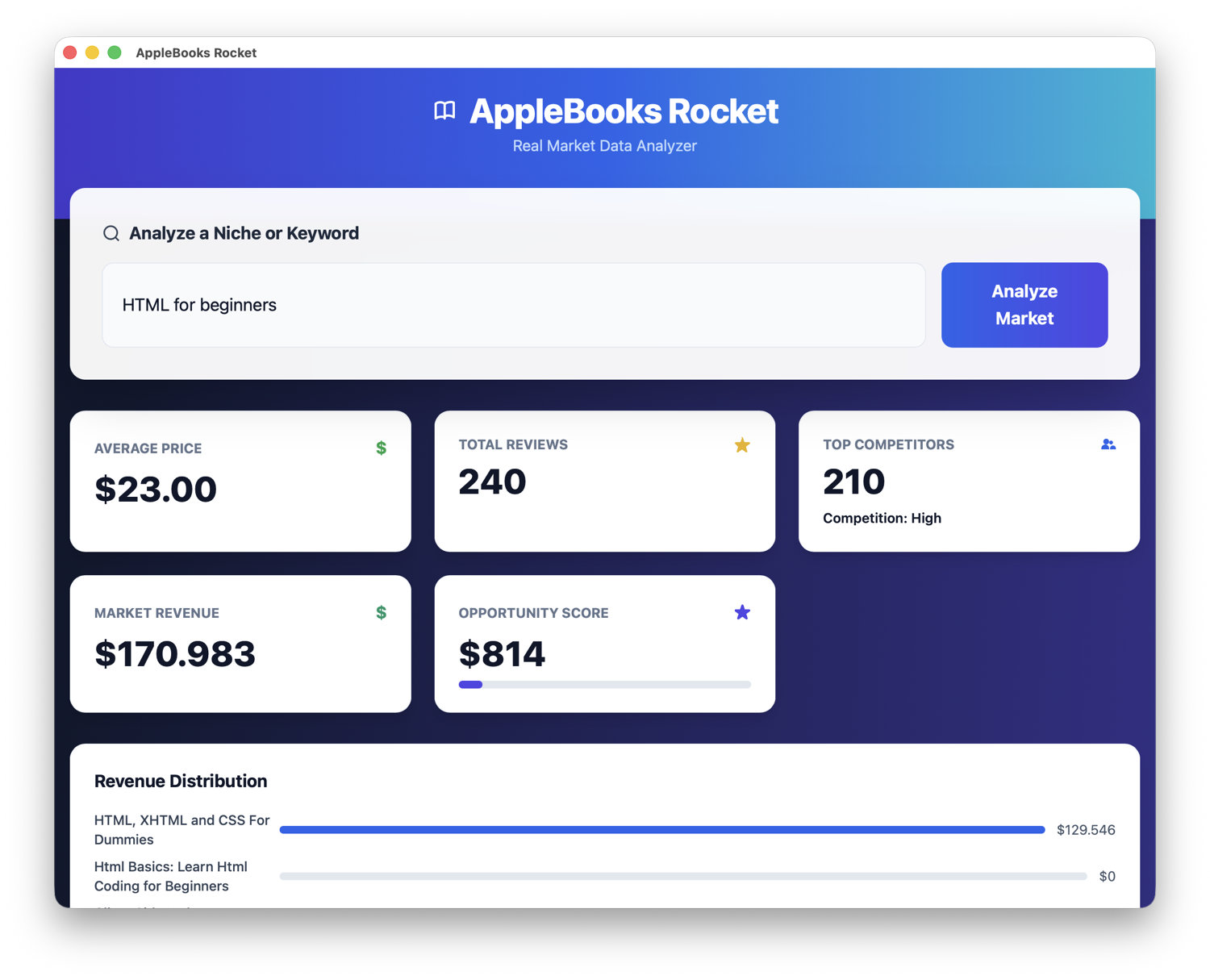This screenshot has height=980, width=1210.
Task: Select the Html Basics: Learn Html Coding title
Action: click(171, 876)
